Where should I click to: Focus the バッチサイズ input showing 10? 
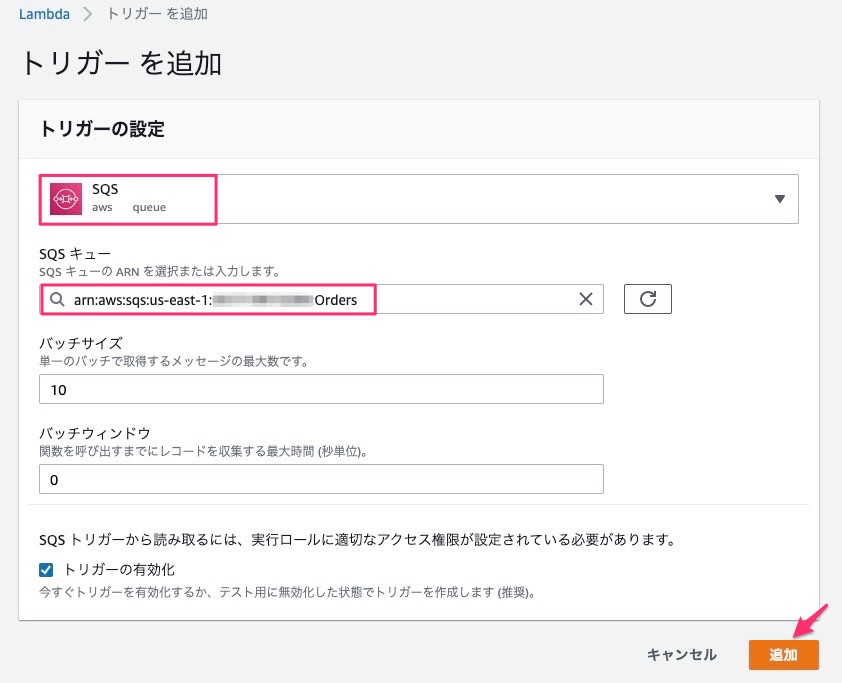point(320,388)
